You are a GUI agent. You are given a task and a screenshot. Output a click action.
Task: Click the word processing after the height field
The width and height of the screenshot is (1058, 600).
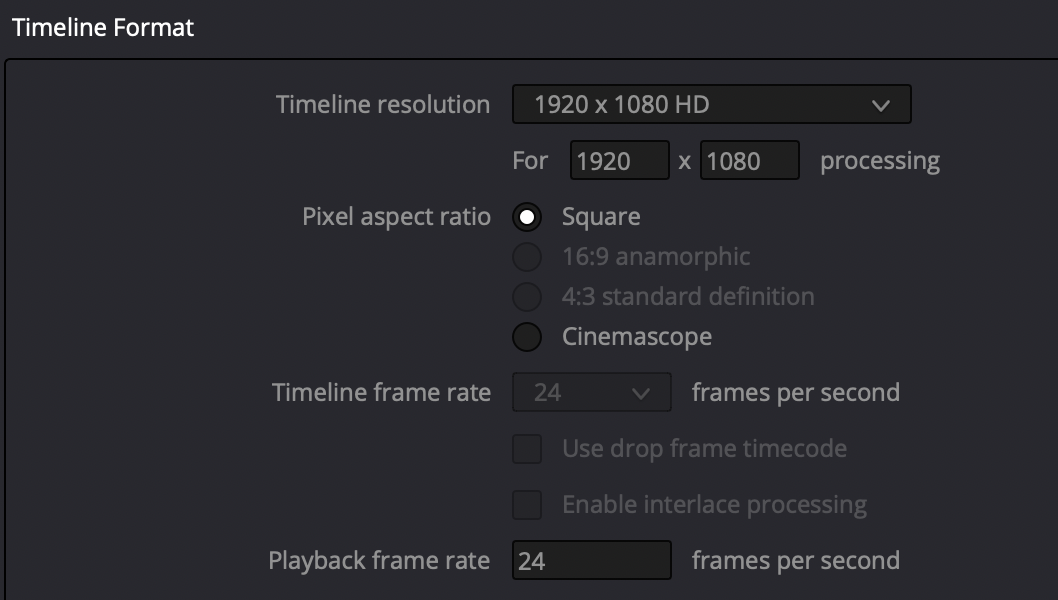[x=879, y=161]
